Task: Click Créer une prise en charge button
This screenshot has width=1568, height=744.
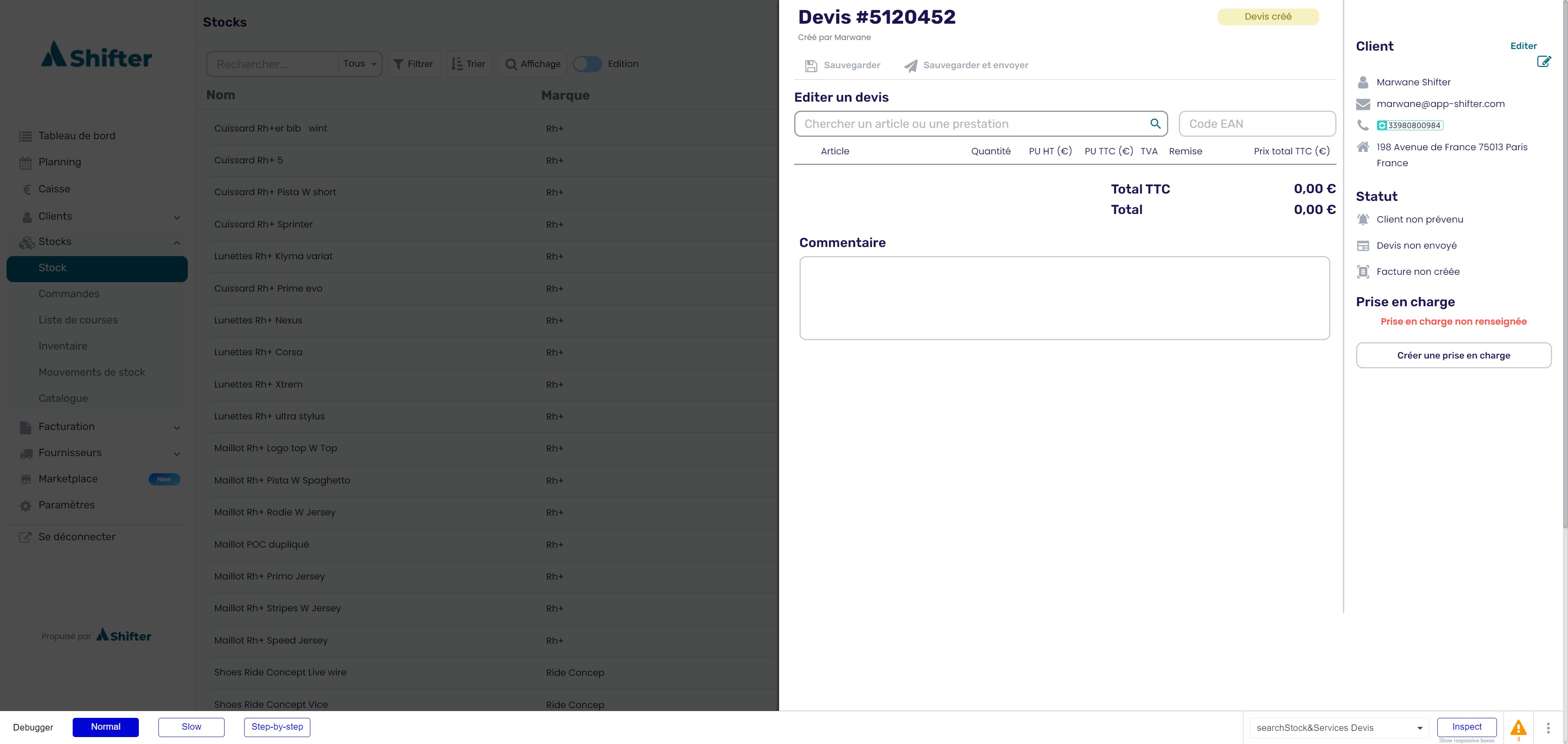Action: [x=1453, y=356]
